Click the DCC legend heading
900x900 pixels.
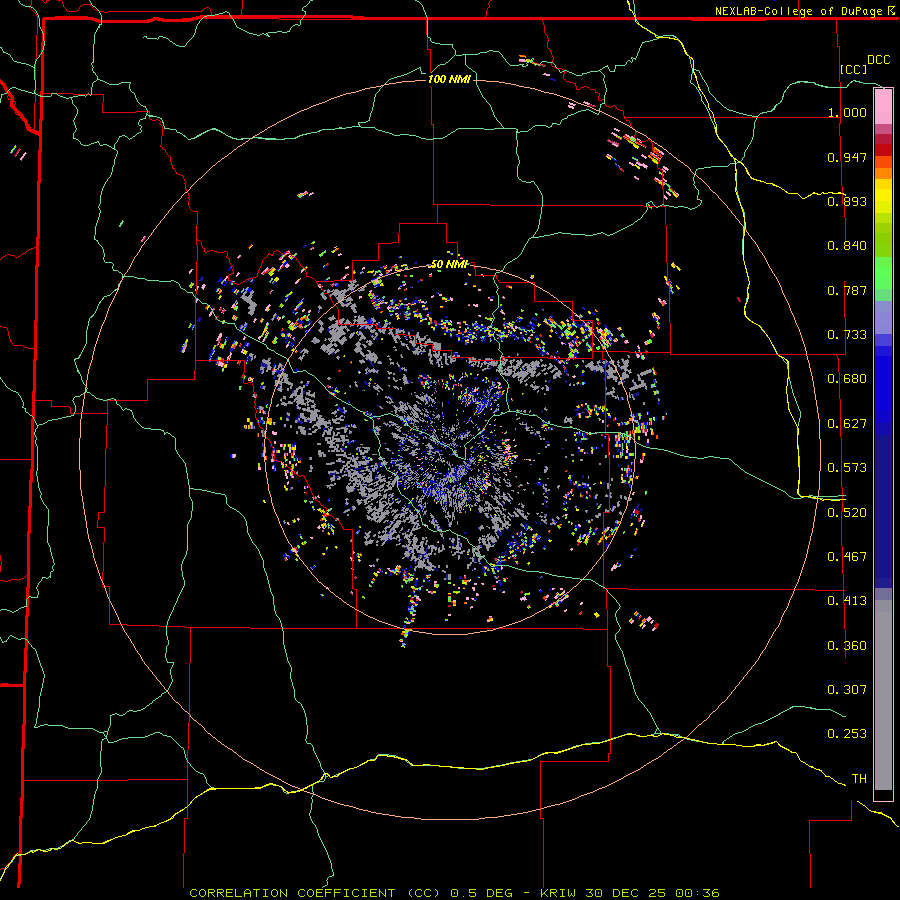(x=878, y=60)
